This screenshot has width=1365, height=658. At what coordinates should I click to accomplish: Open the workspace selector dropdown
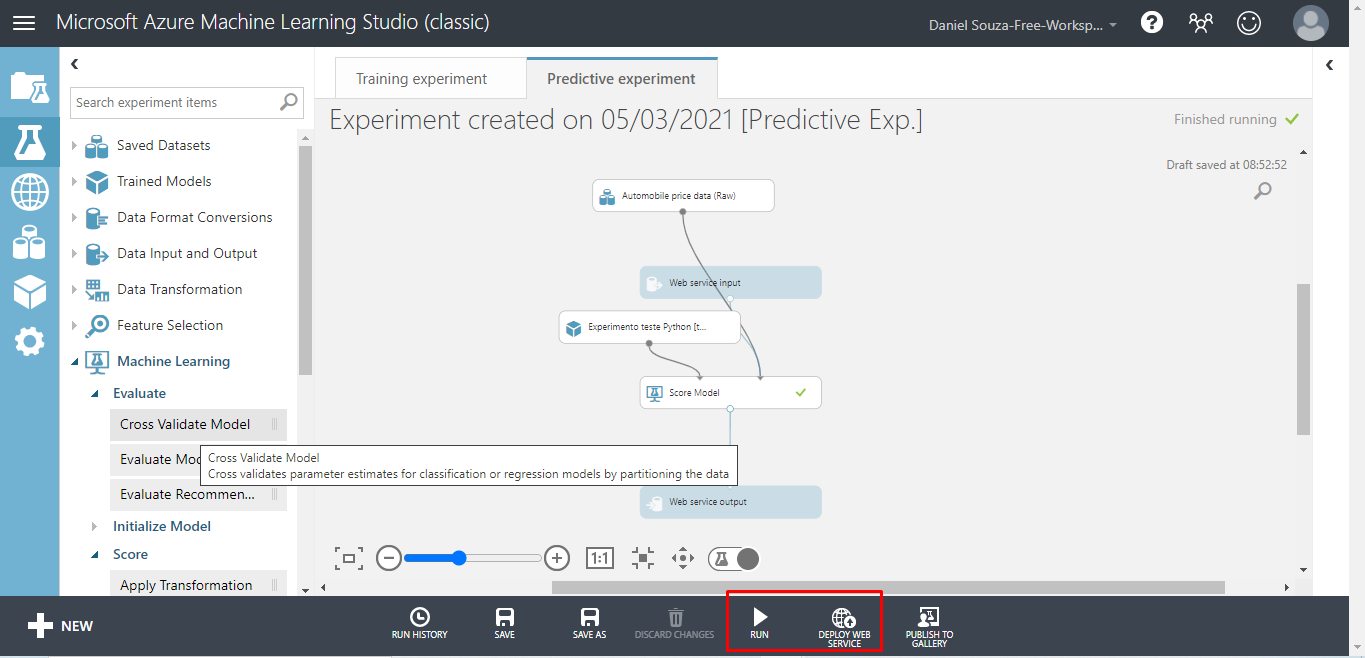(x=1023, y=23)
